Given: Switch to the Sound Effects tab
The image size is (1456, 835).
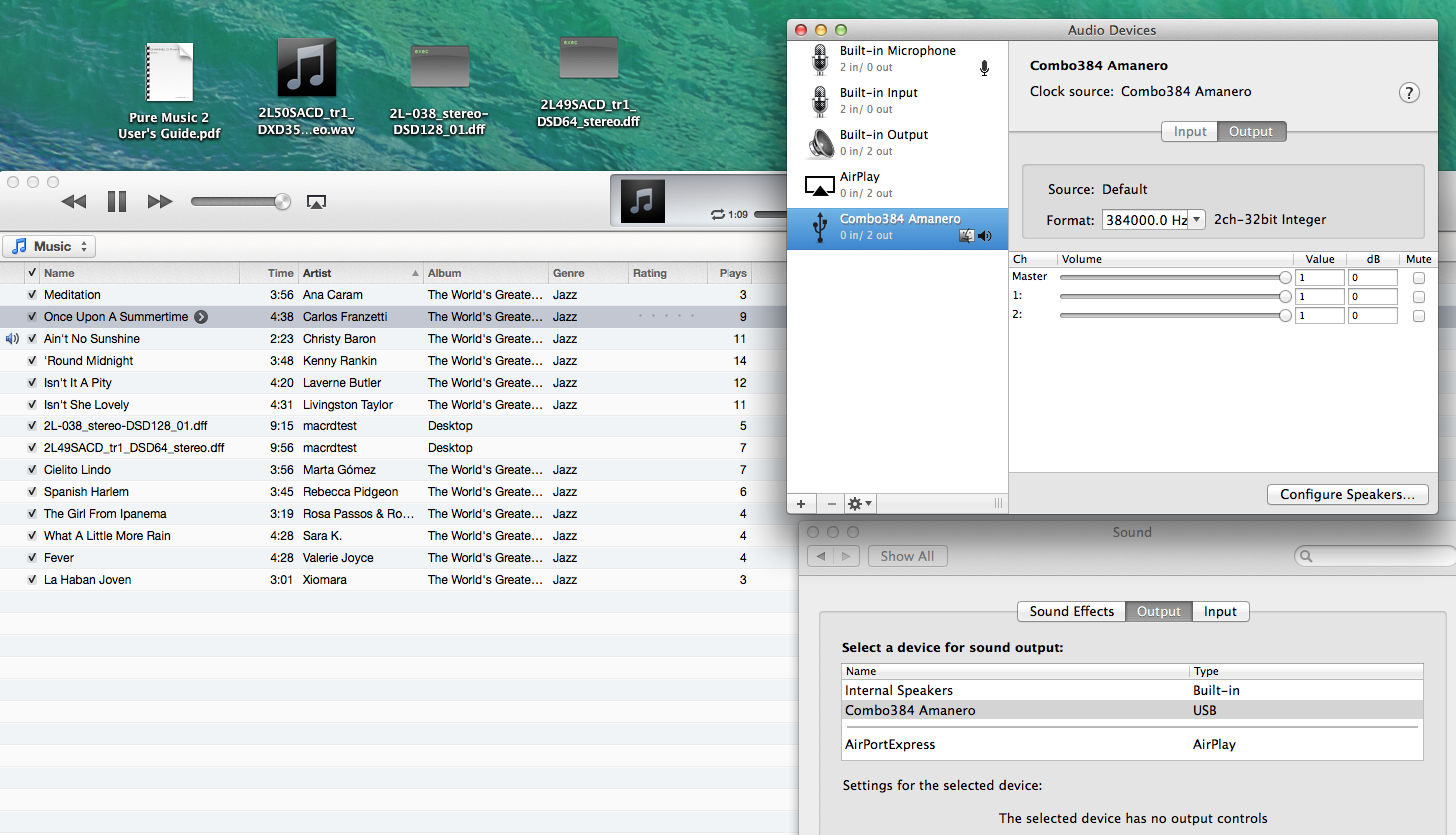Looking at the screenshot, I should 1071,611.
